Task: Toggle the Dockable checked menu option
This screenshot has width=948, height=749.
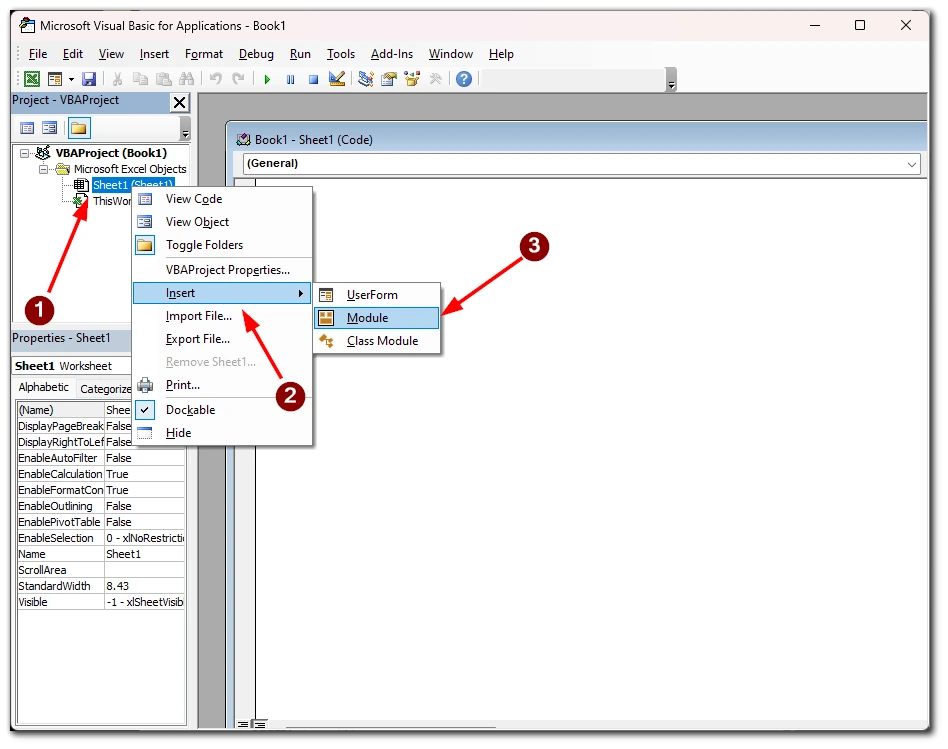Action: 190,410
